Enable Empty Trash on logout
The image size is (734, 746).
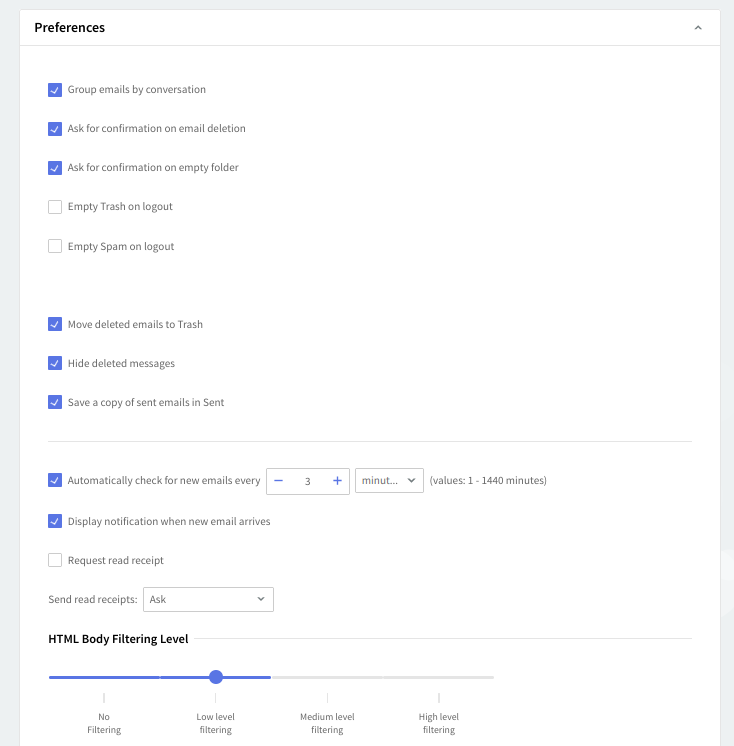pyautogui.click(x=55, y=207)
